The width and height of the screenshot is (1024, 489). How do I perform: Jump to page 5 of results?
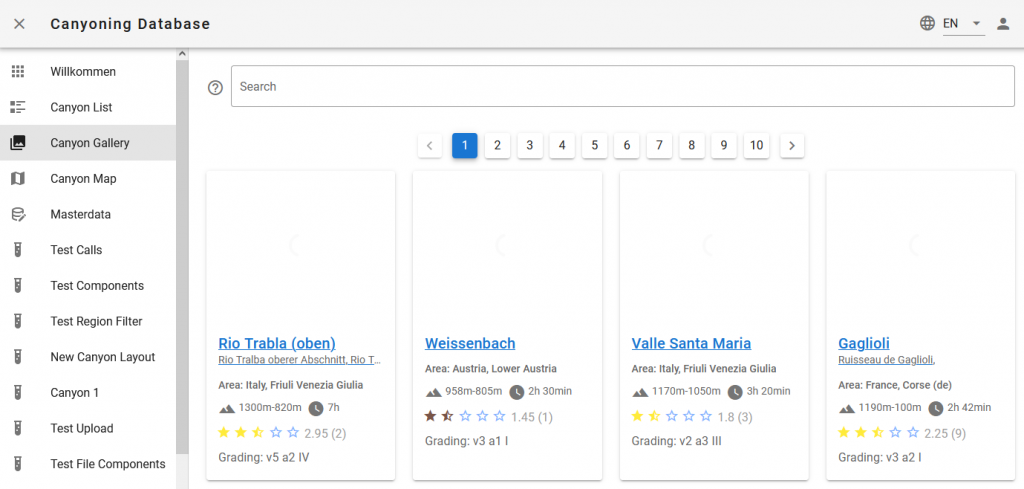pos(594,146)
